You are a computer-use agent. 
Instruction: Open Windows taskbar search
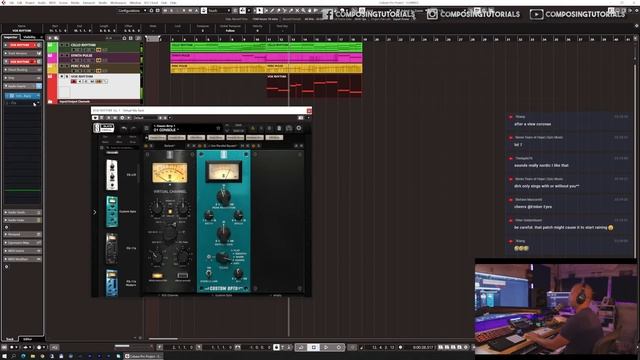[x=13, y=356]
